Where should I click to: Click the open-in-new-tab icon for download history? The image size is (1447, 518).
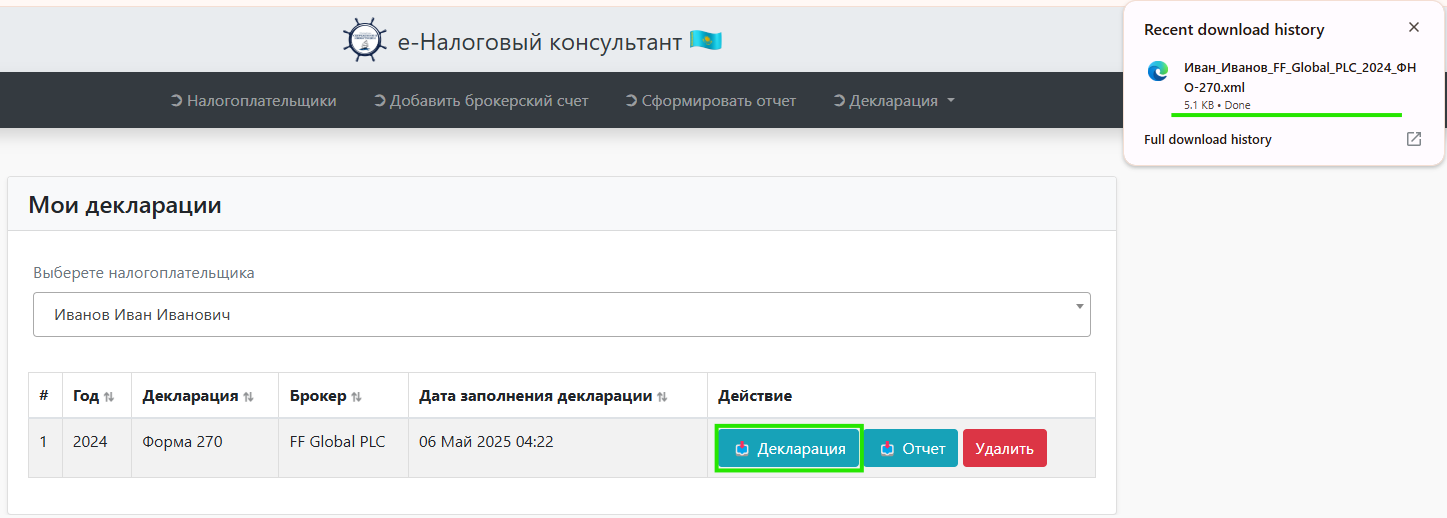point(1414,139)
